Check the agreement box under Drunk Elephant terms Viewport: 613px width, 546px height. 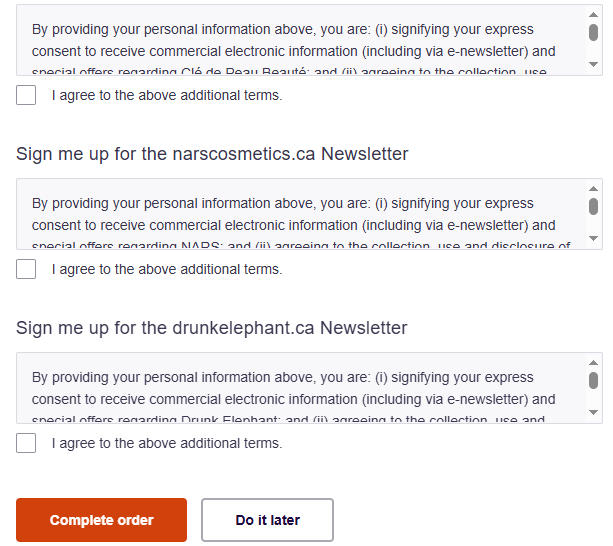[26, 443]
